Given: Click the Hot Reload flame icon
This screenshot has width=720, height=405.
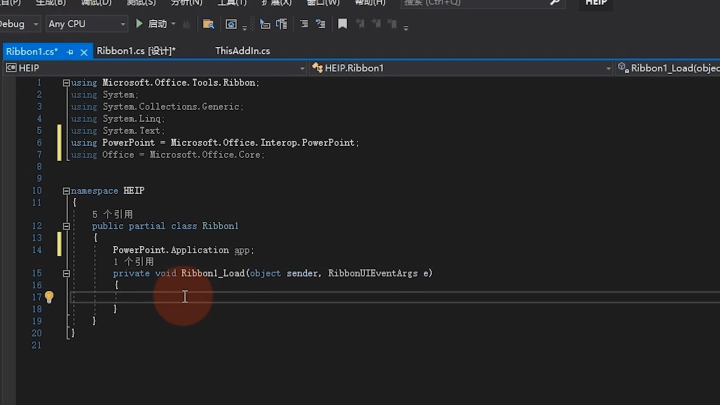Looking at the screenshot, I should [x=186, y=24].
